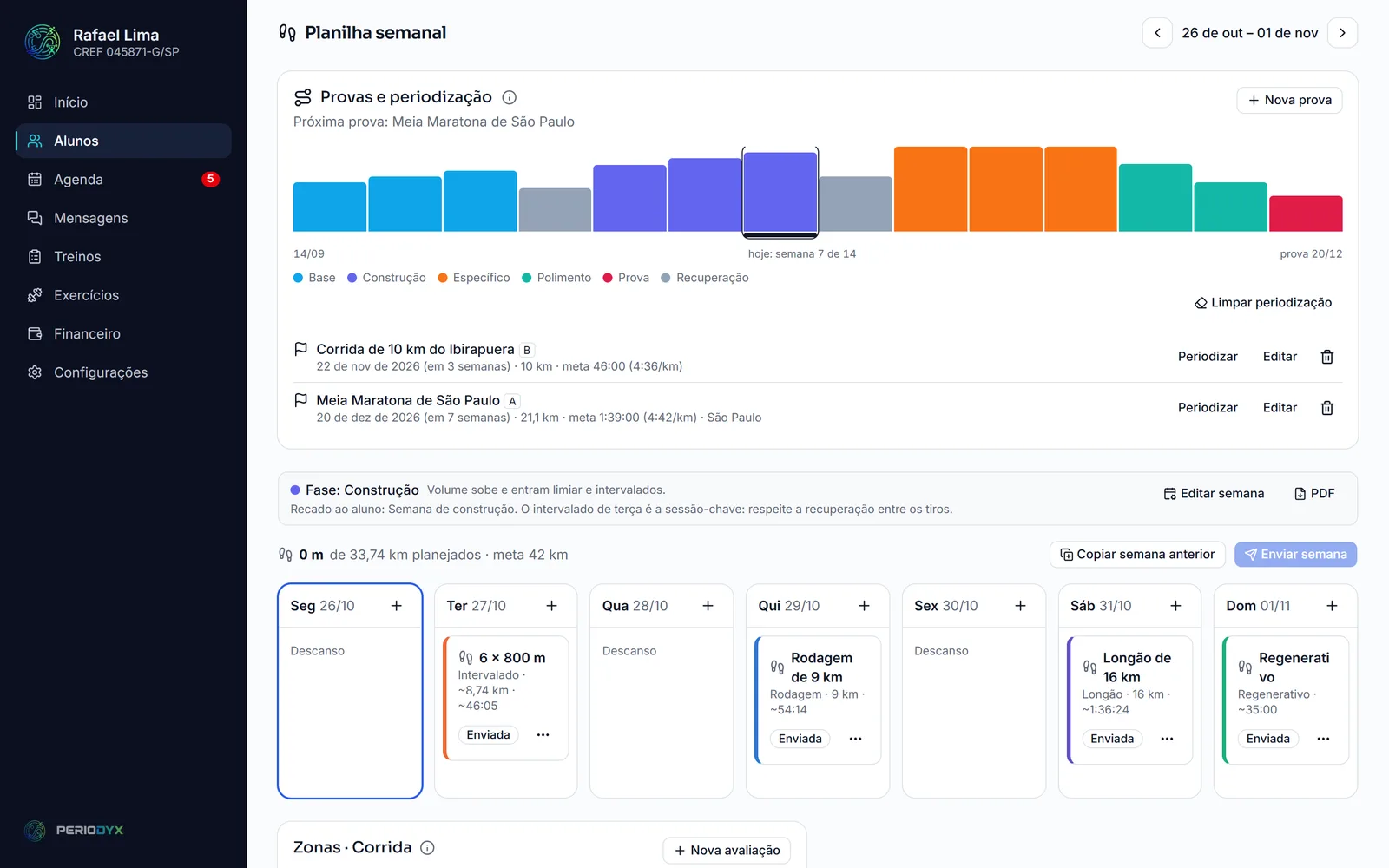1389x868 pixels.
Task: Click Copiar semana anterior
Action: tap(1137, 555)
